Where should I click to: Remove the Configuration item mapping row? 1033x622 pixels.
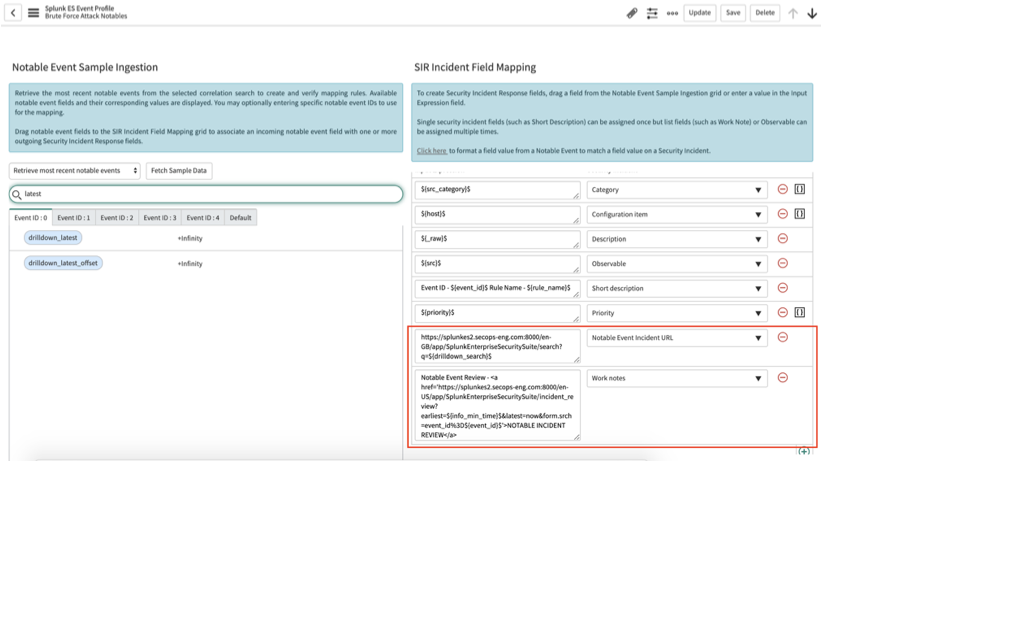783,213
